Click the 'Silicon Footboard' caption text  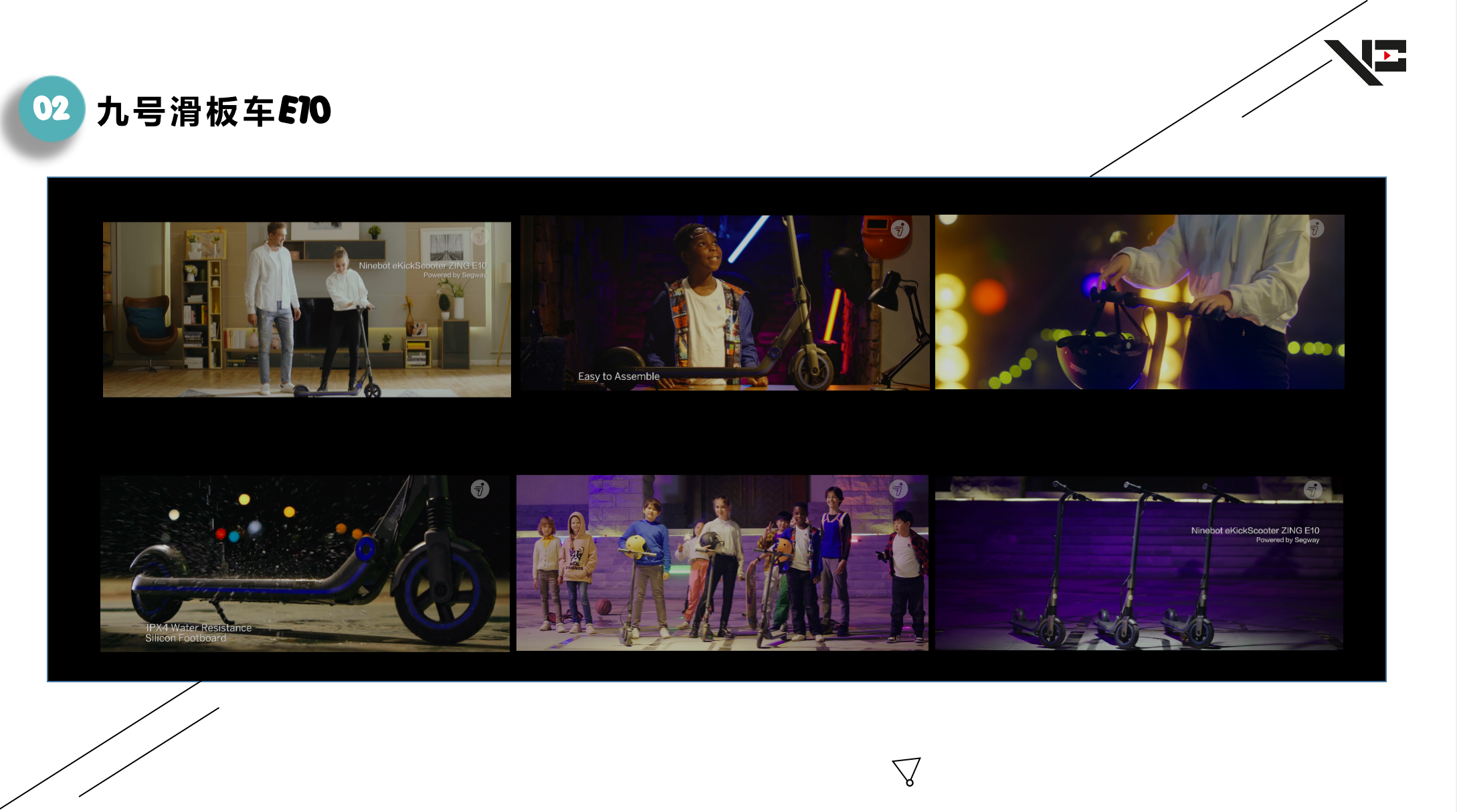click(185, 638)
